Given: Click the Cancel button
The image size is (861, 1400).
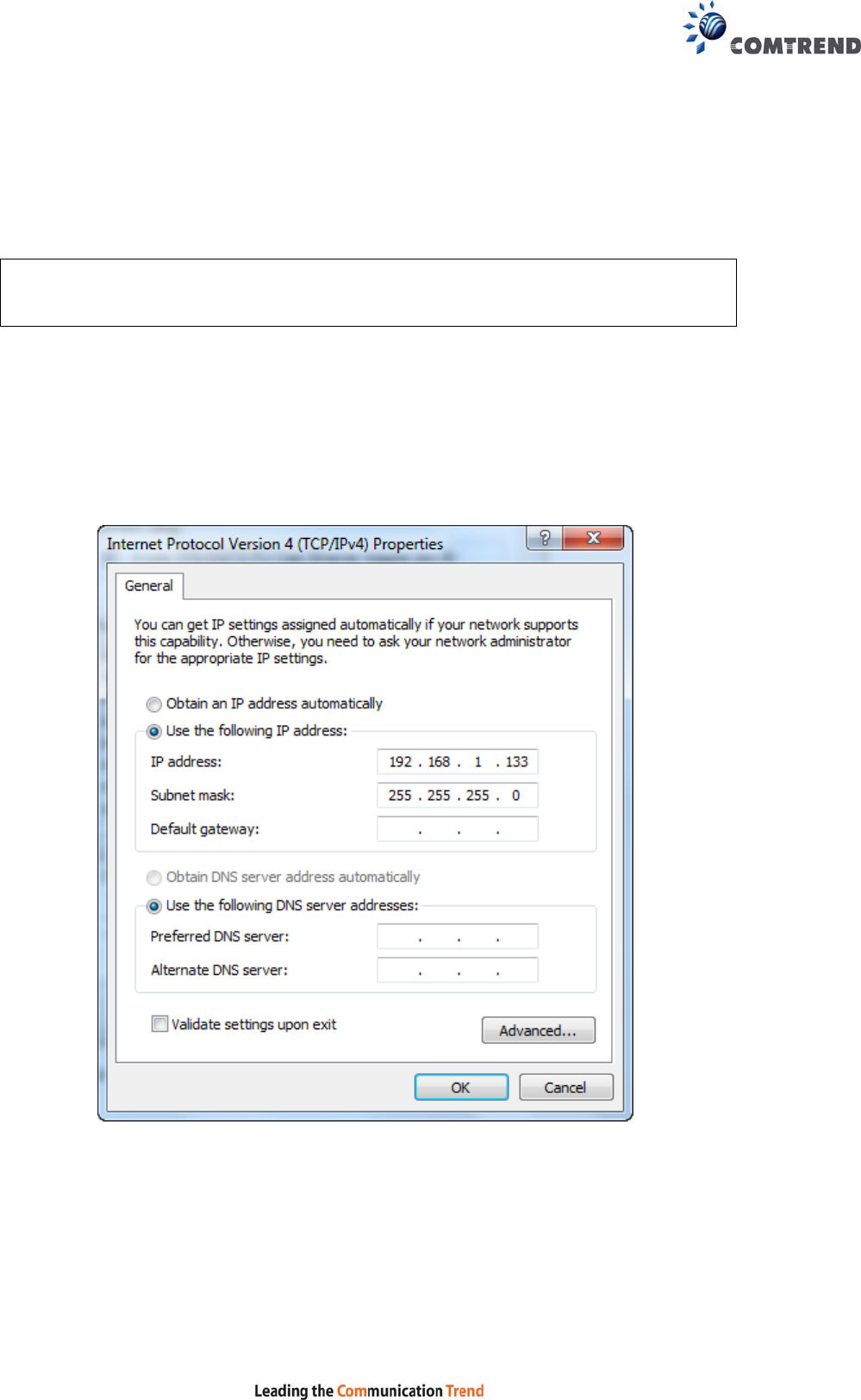Looking at the screenshot, I should [565, 1087].
